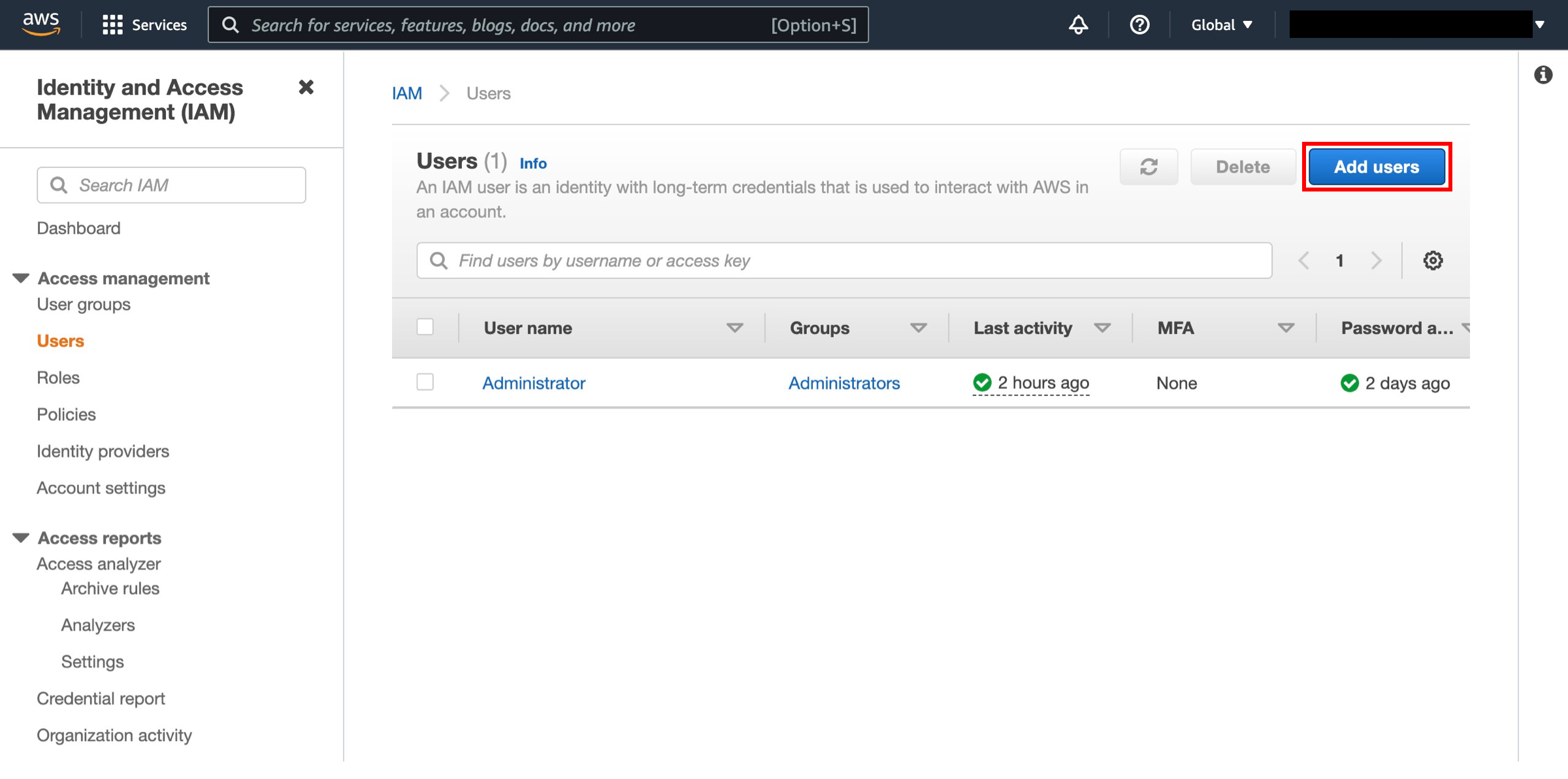Open Account settings page
Viewport: 1568px width, 779px height.
point(101,488)
